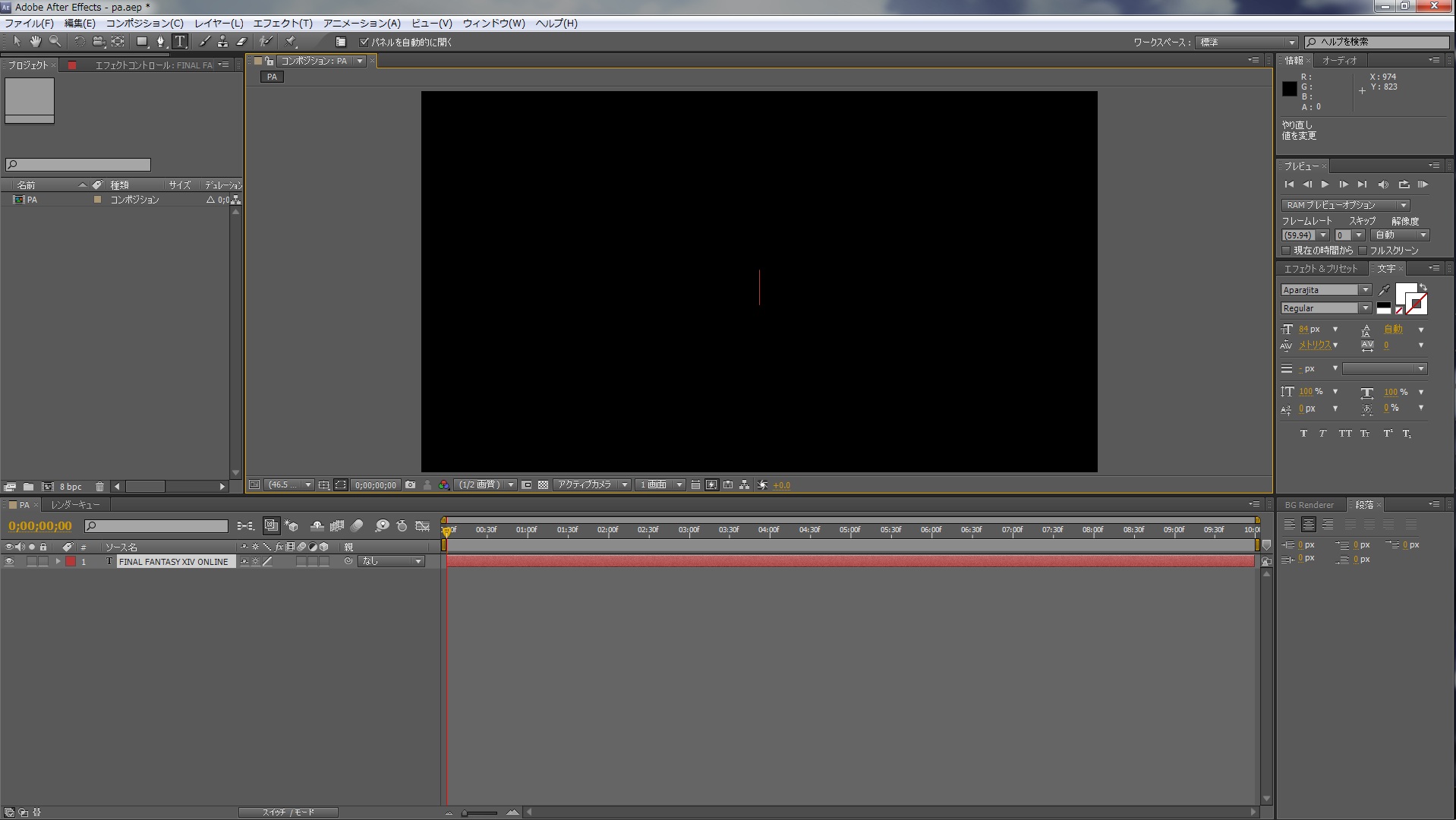Open parent なし dropdown for layer 1
1456x820 pixels.
[391, 562]
